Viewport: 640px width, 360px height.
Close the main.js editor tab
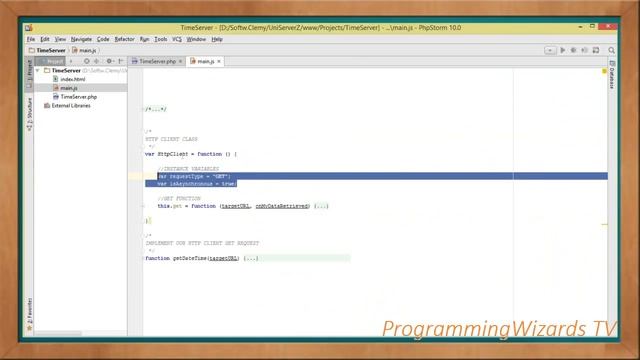point(219,61)
